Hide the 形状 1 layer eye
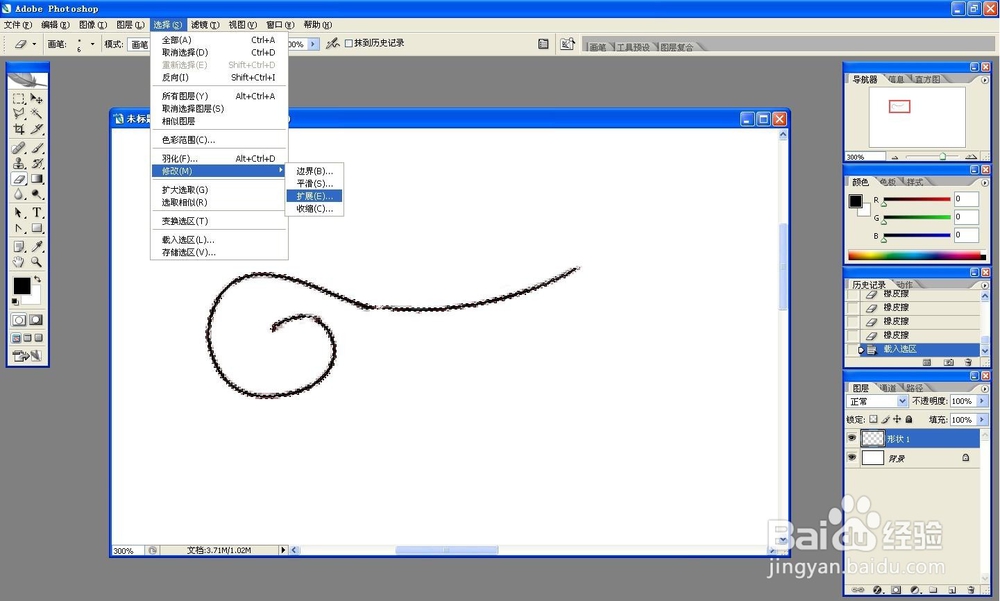Image resolution: width=1000 pixels, height=601 pixels. (x=851, y=438)
